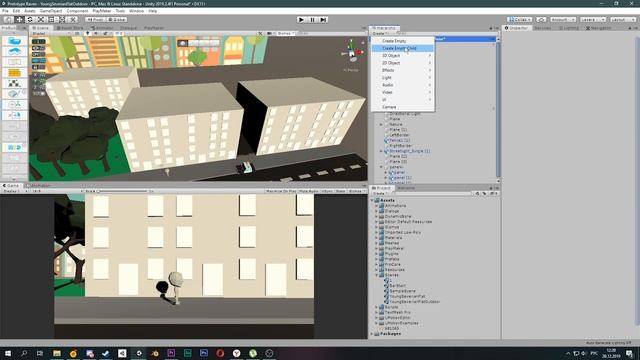
Task: Select the Hand tool in Unity toolbar
Action: 8,20
